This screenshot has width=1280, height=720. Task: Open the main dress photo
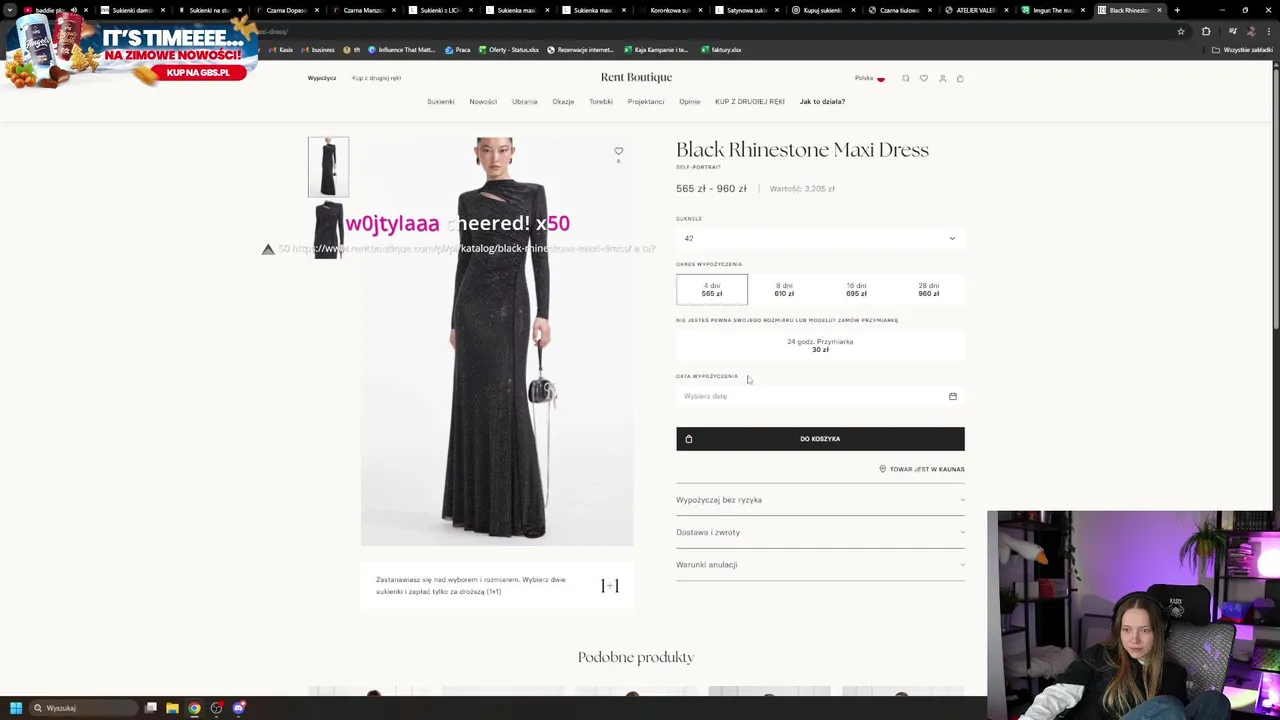(x=497, y=341)
